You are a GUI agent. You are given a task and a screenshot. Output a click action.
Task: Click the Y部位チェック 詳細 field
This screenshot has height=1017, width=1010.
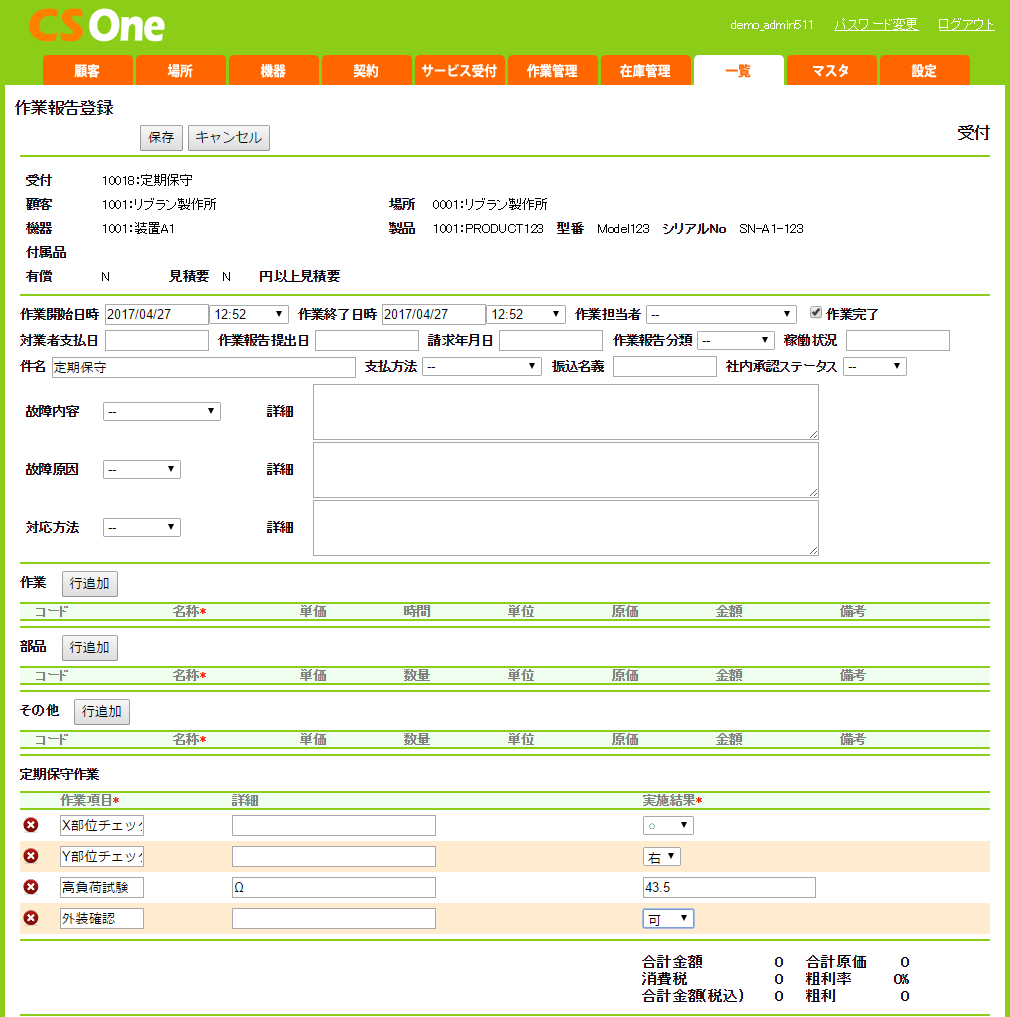[333, 857]
